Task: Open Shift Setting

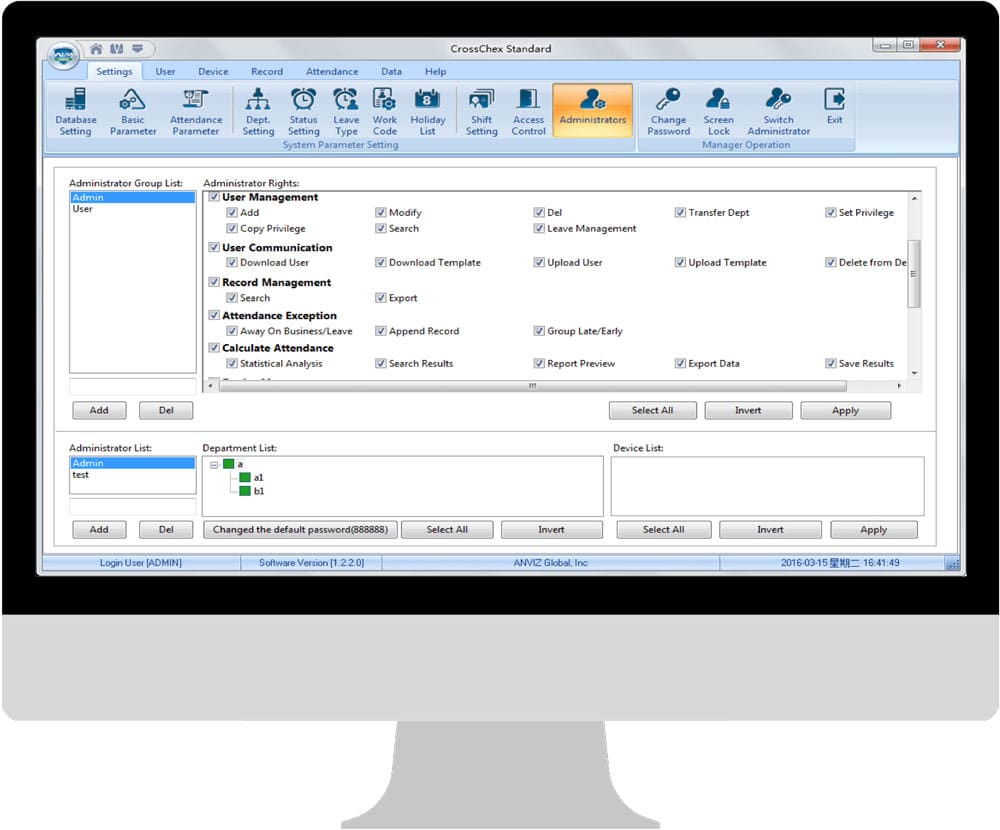Action: (481, 112)
